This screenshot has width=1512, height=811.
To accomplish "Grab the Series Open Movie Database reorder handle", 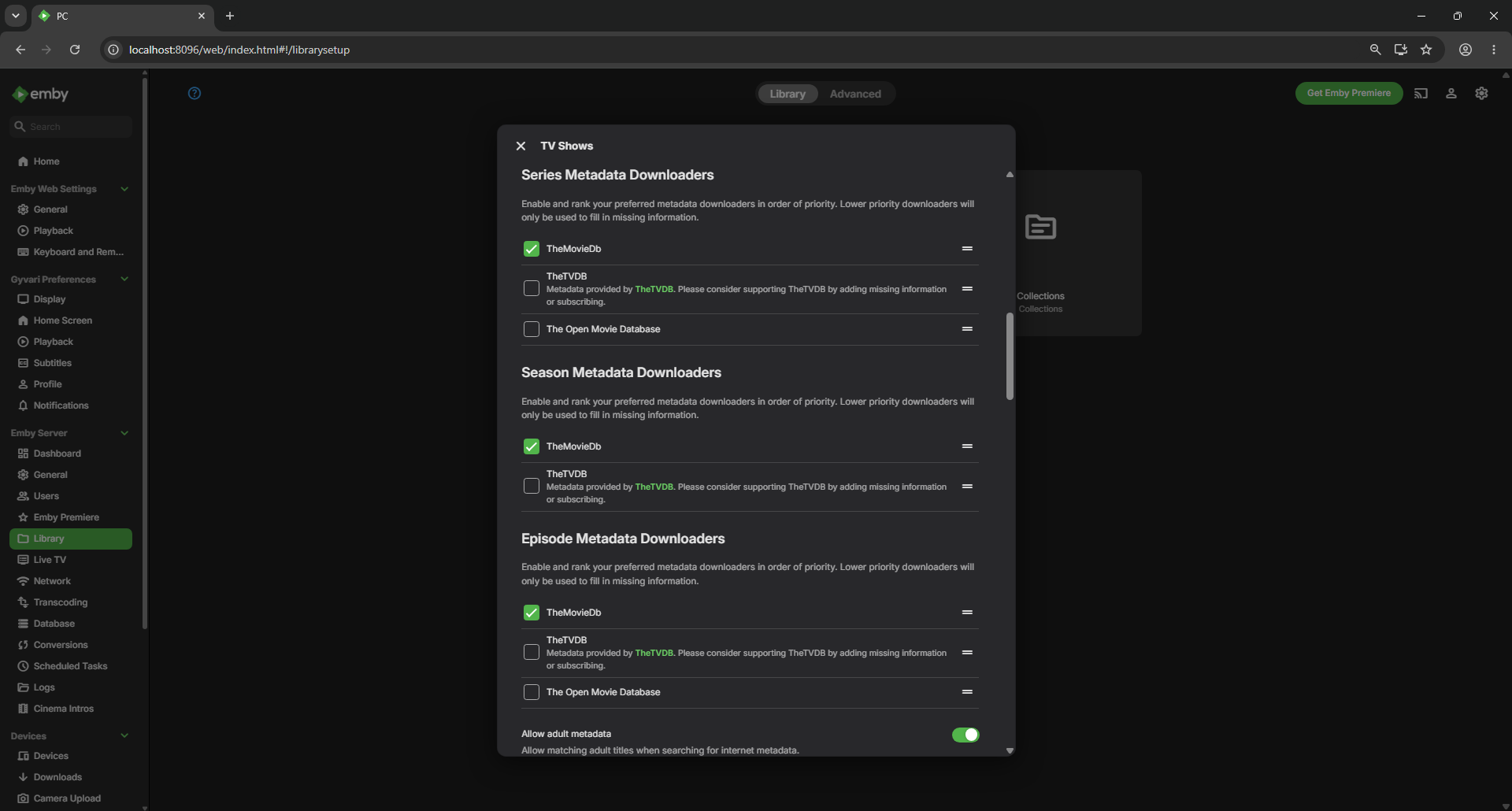I will coord(967,329).
